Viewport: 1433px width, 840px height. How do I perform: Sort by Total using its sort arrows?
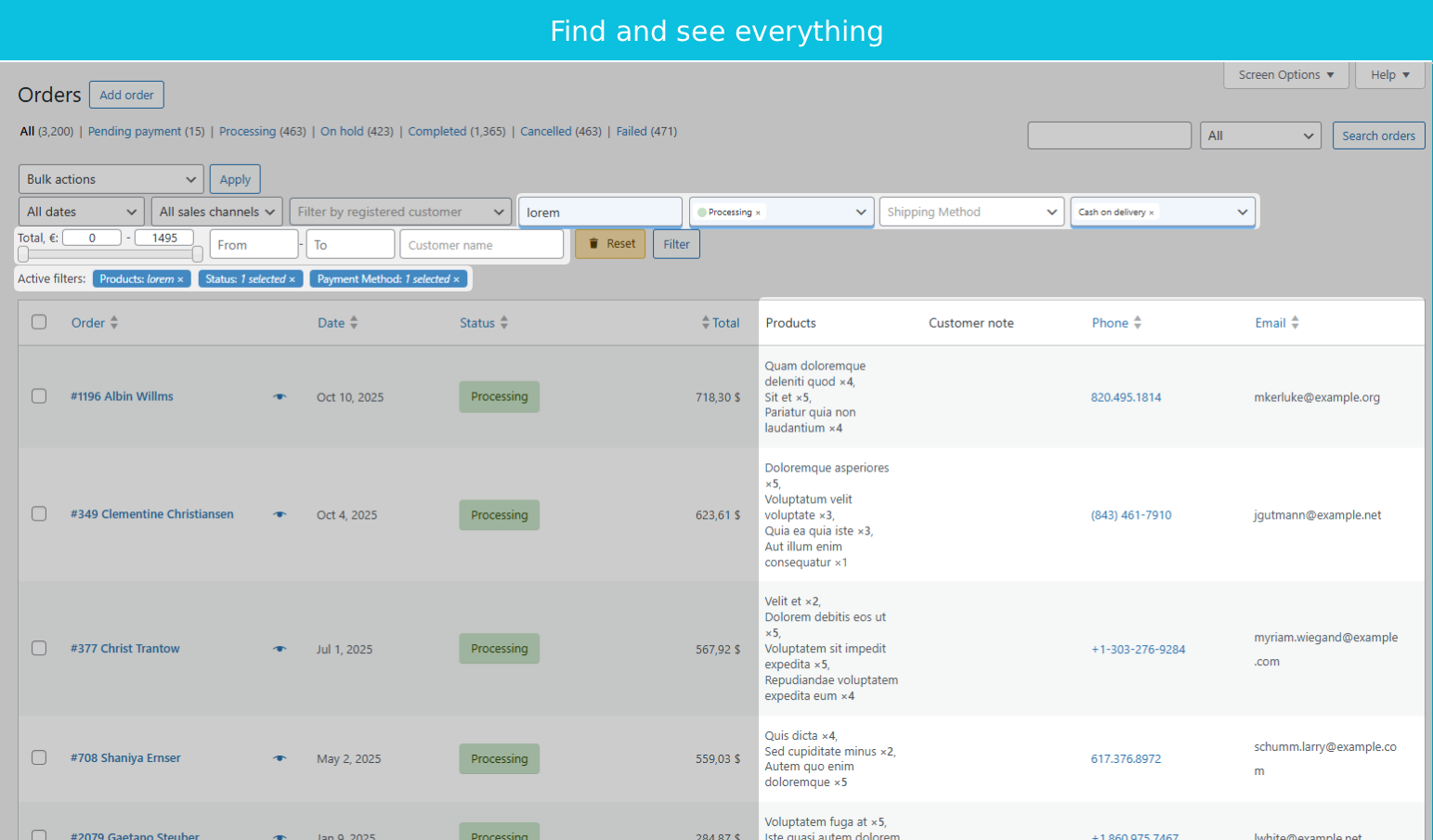coord(707,322)
